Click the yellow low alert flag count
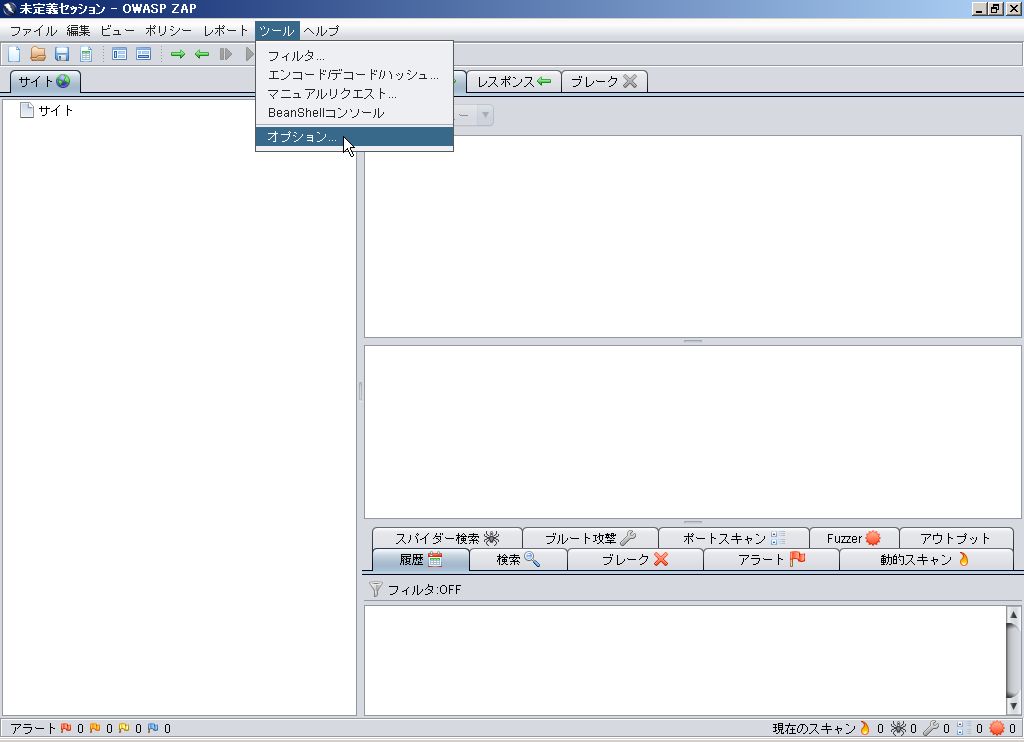This screenshot has height=742, width=1024. pyautogui.click(x=130, y=728)
